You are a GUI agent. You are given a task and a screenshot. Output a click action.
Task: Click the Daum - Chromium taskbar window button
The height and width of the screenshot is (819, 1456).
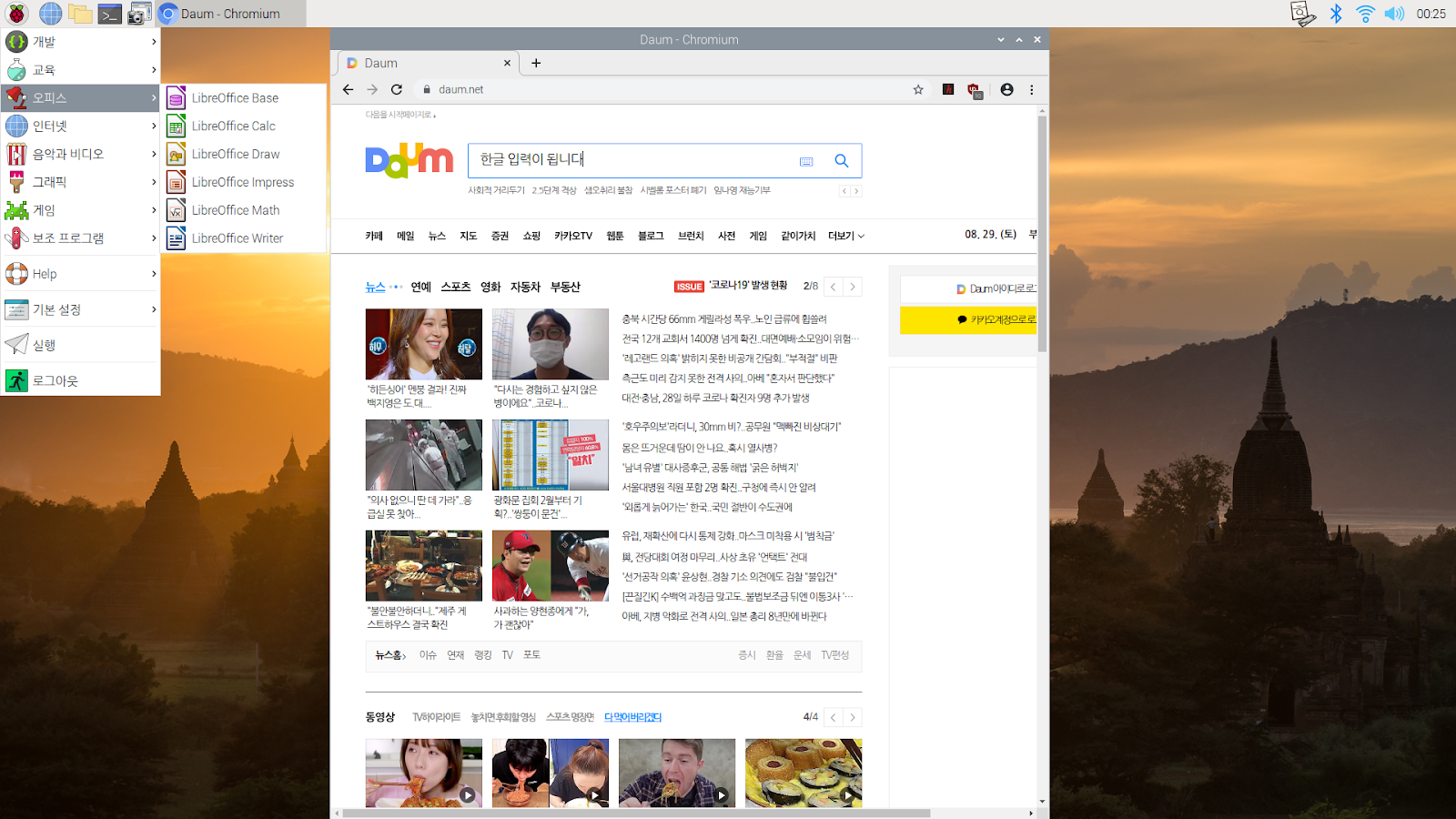pyautogui.click(x=231, y=14)
